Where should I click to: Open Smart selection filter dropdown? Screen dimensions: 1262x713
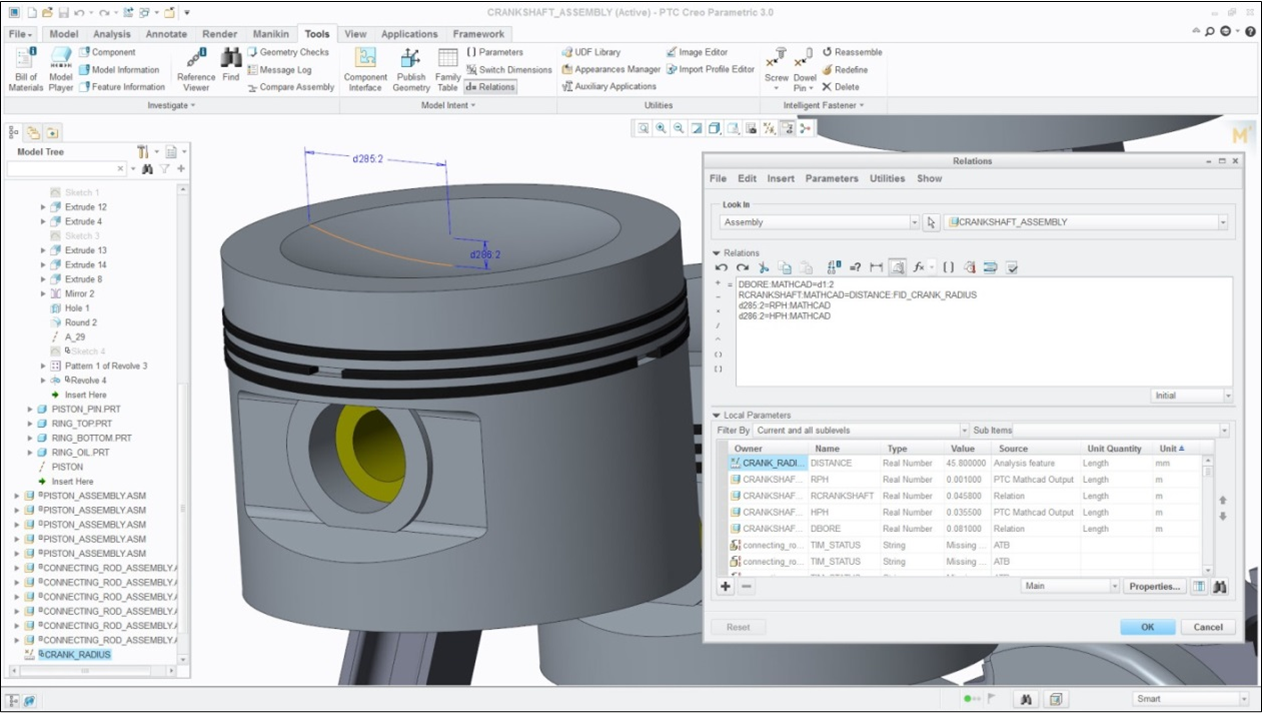point(1244,699)
